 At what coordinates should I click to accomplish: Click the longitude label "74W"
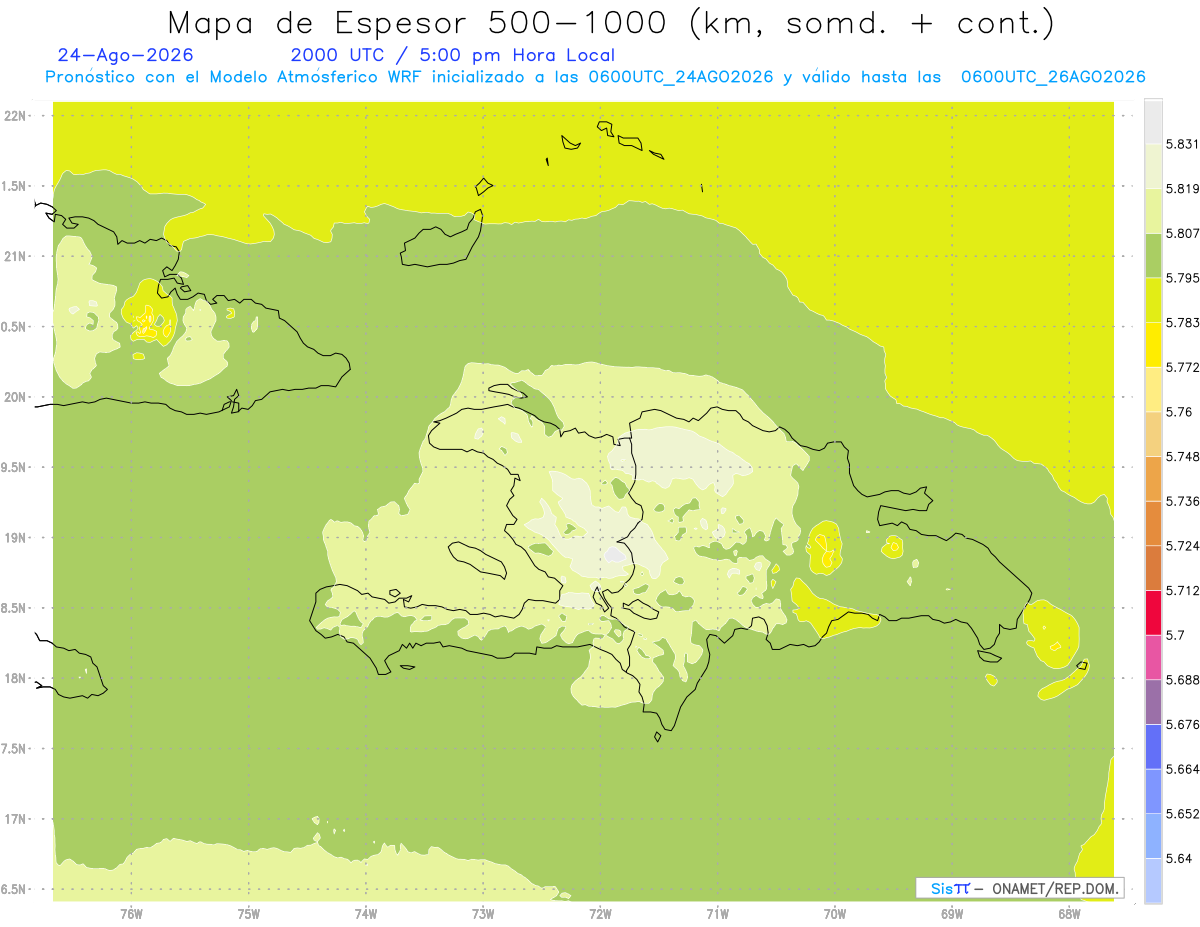(366, 913)
